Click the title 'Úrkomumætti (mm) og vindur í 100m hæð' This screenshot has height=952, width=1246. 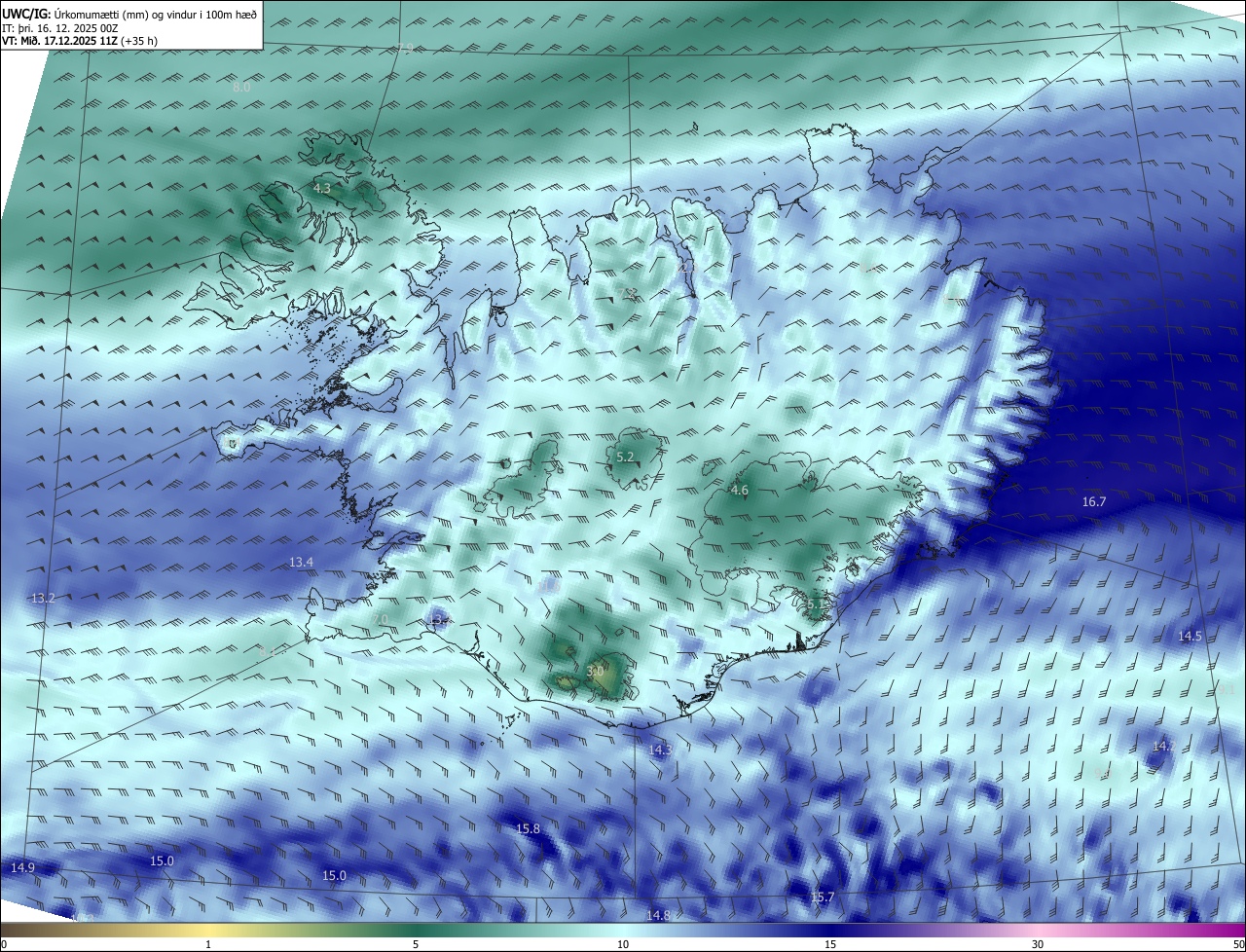coord(156,13)
